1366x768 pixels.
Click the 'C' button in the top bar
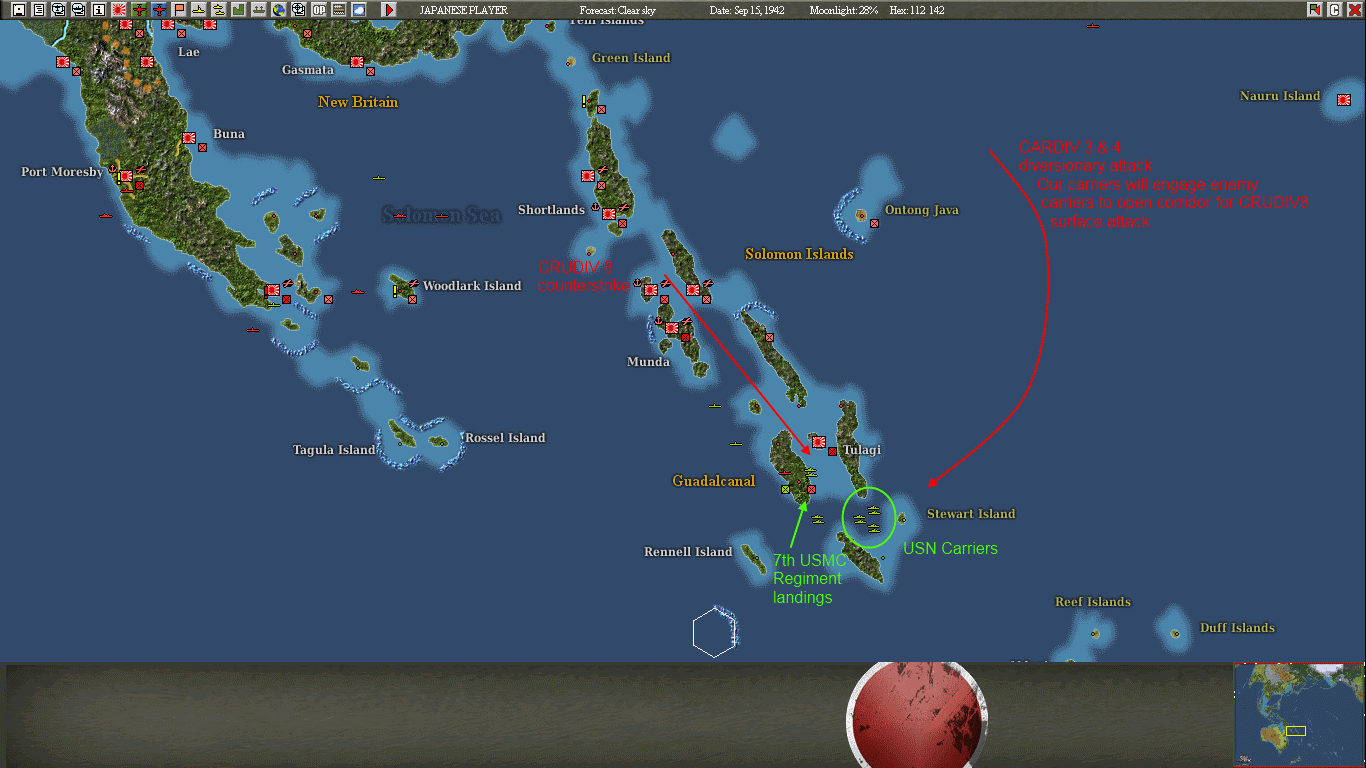(1334, 10)
